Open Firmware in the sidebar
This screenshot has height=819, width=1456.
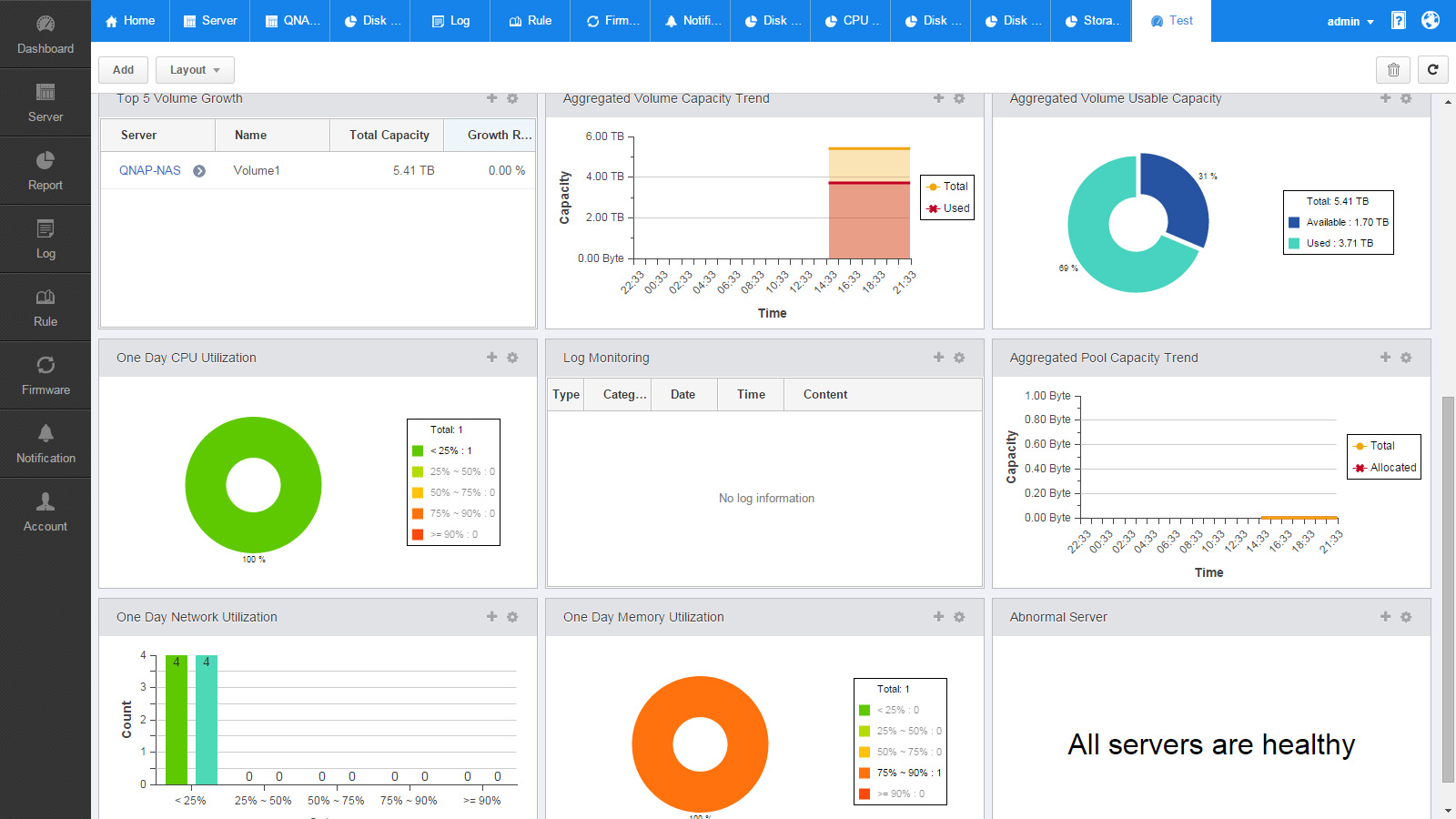tap(45, 376)
